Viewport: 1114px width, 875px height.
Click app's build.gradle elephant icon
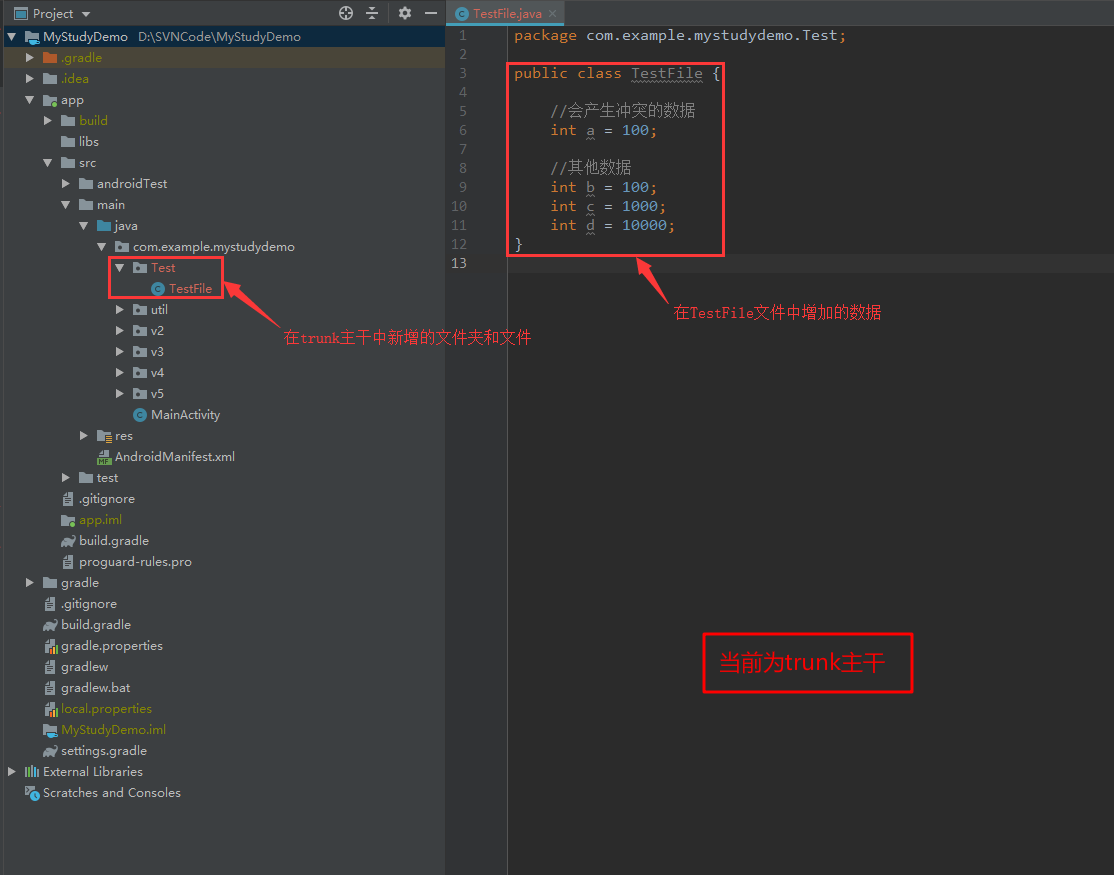point(68,540)
